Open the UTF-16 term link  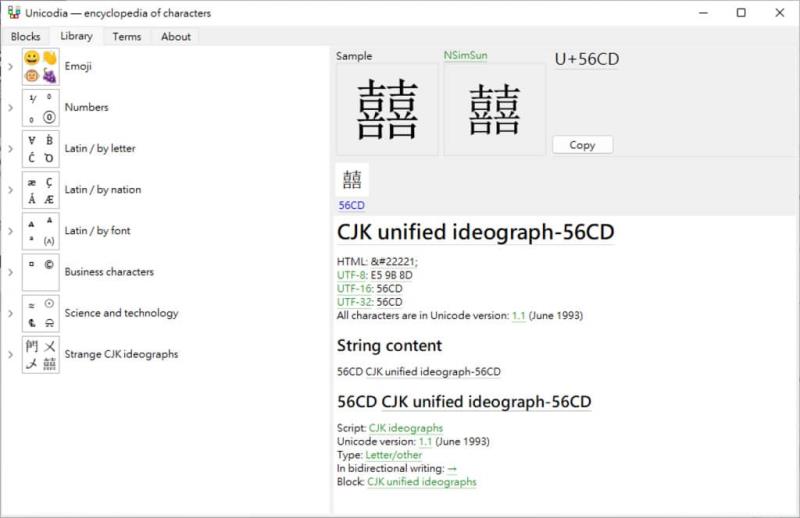click(354, 288)
